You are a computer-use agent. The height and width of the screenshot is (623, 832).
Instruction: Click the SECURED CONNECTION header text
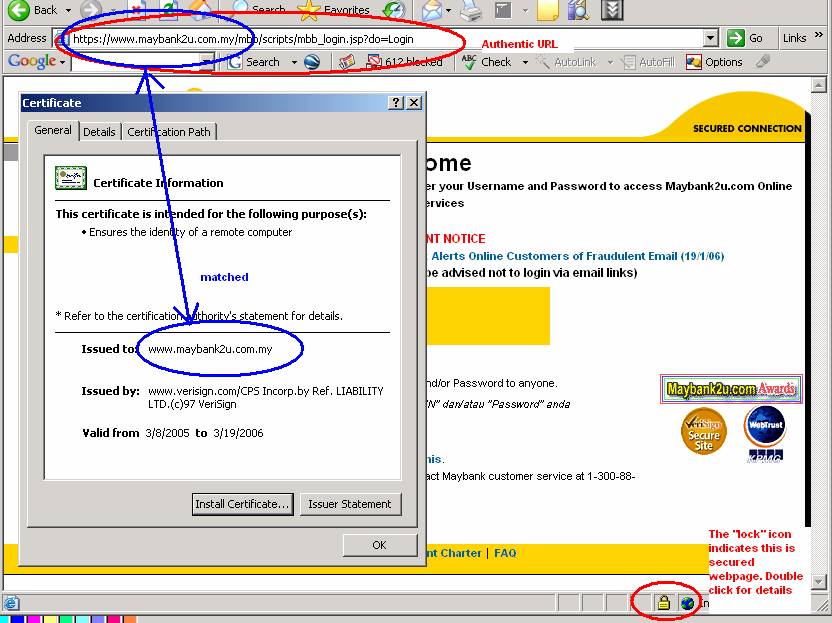pos(747,128)
